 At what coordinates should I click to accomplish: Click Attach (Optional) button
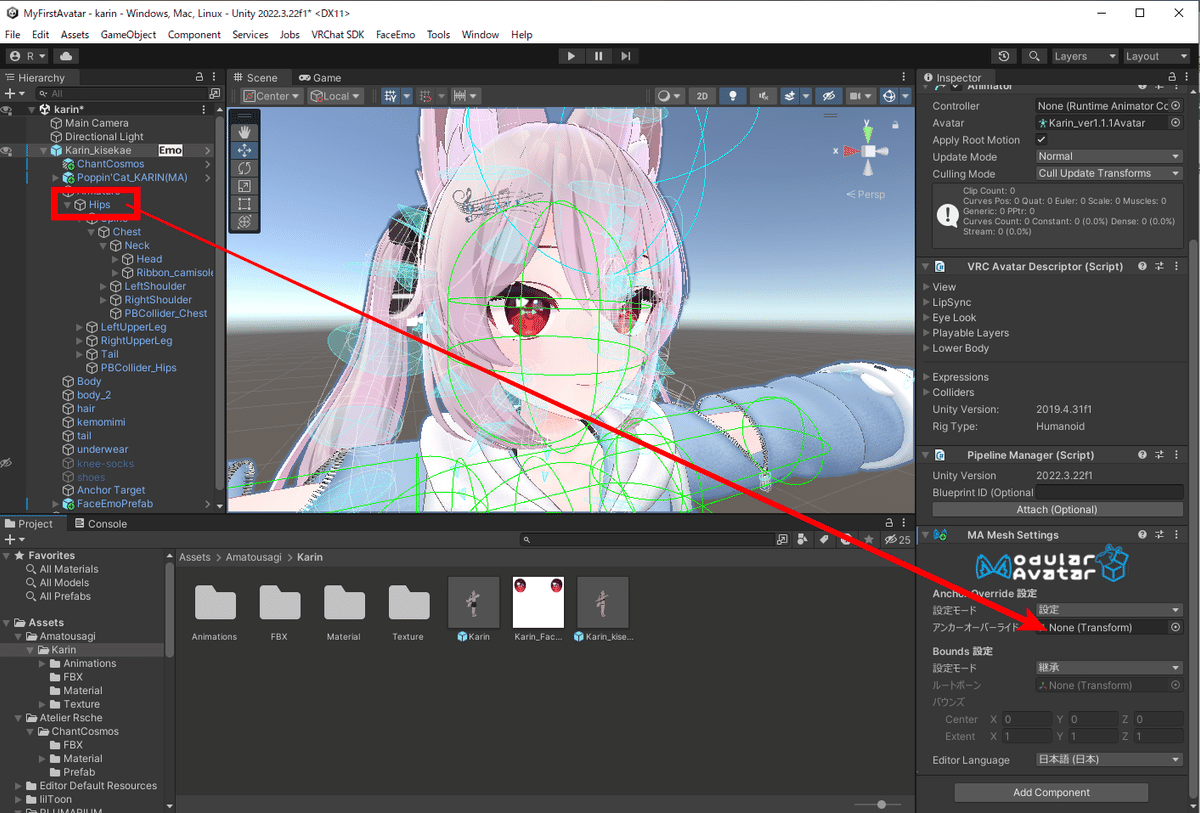pos(1057,509)
